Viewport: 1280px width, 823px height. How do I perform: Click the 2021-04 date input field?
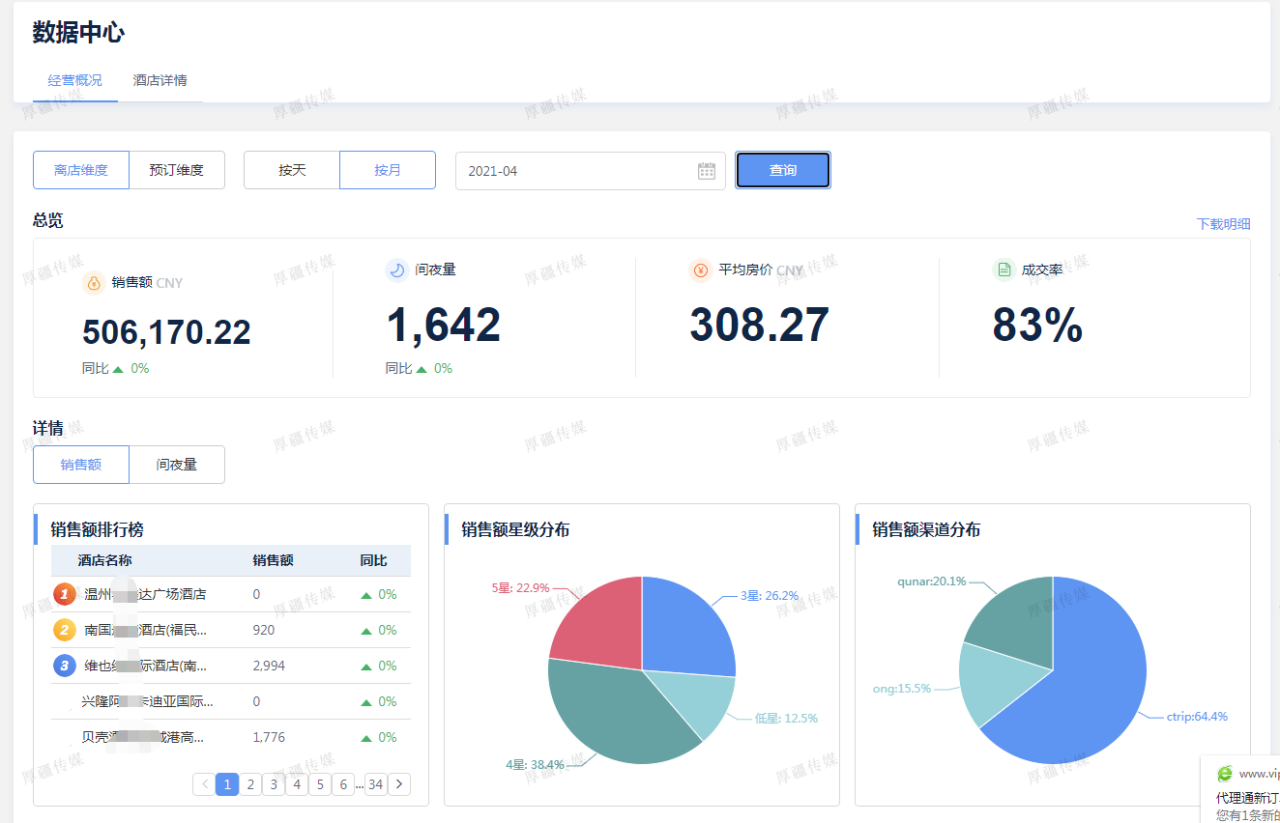coord(590,171)
